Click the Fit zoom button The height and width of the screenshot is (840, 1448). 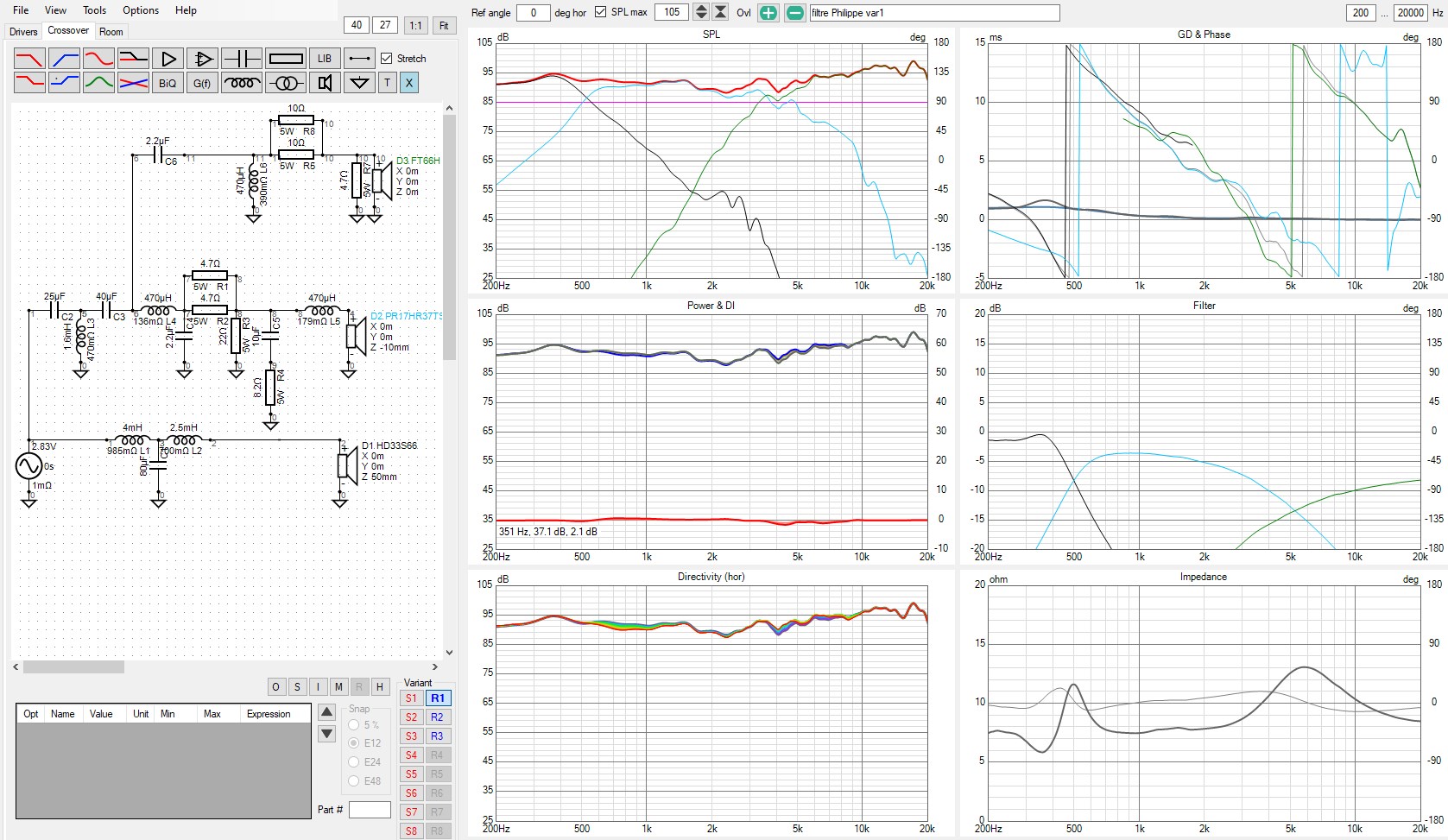click(x=444, y=25)
